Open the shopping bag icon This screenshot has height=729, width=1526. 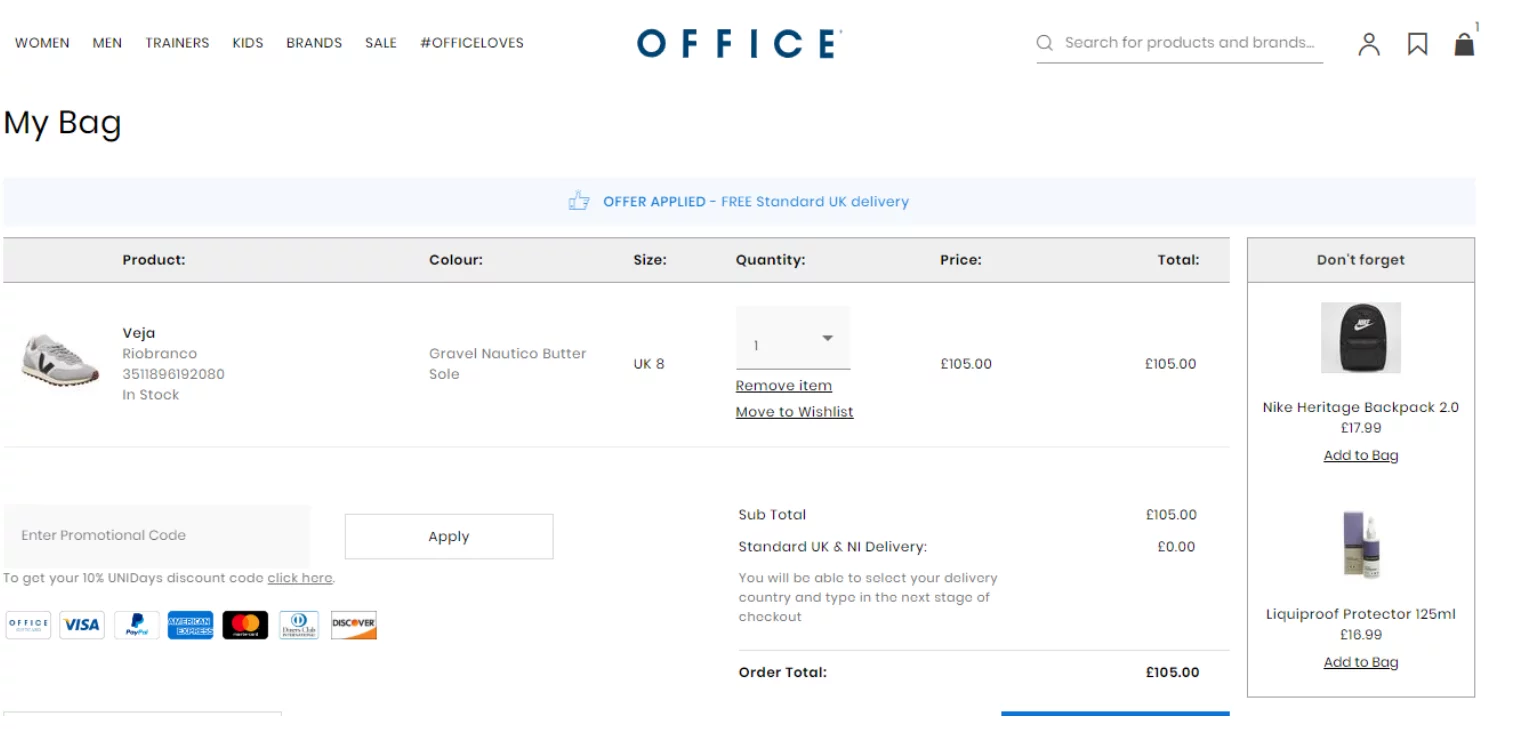coord(1464,44)
